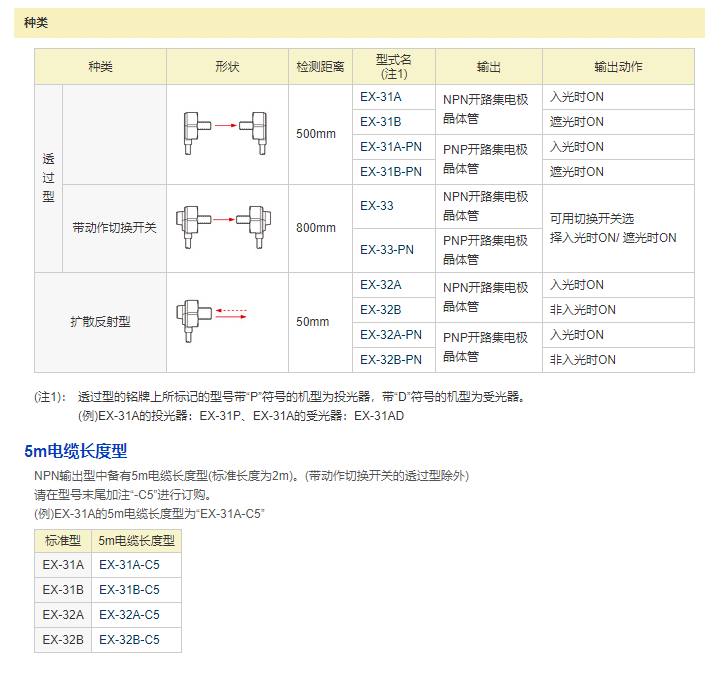
Task: Click the EX-33 model cell
Action: (x=376, y=205)
